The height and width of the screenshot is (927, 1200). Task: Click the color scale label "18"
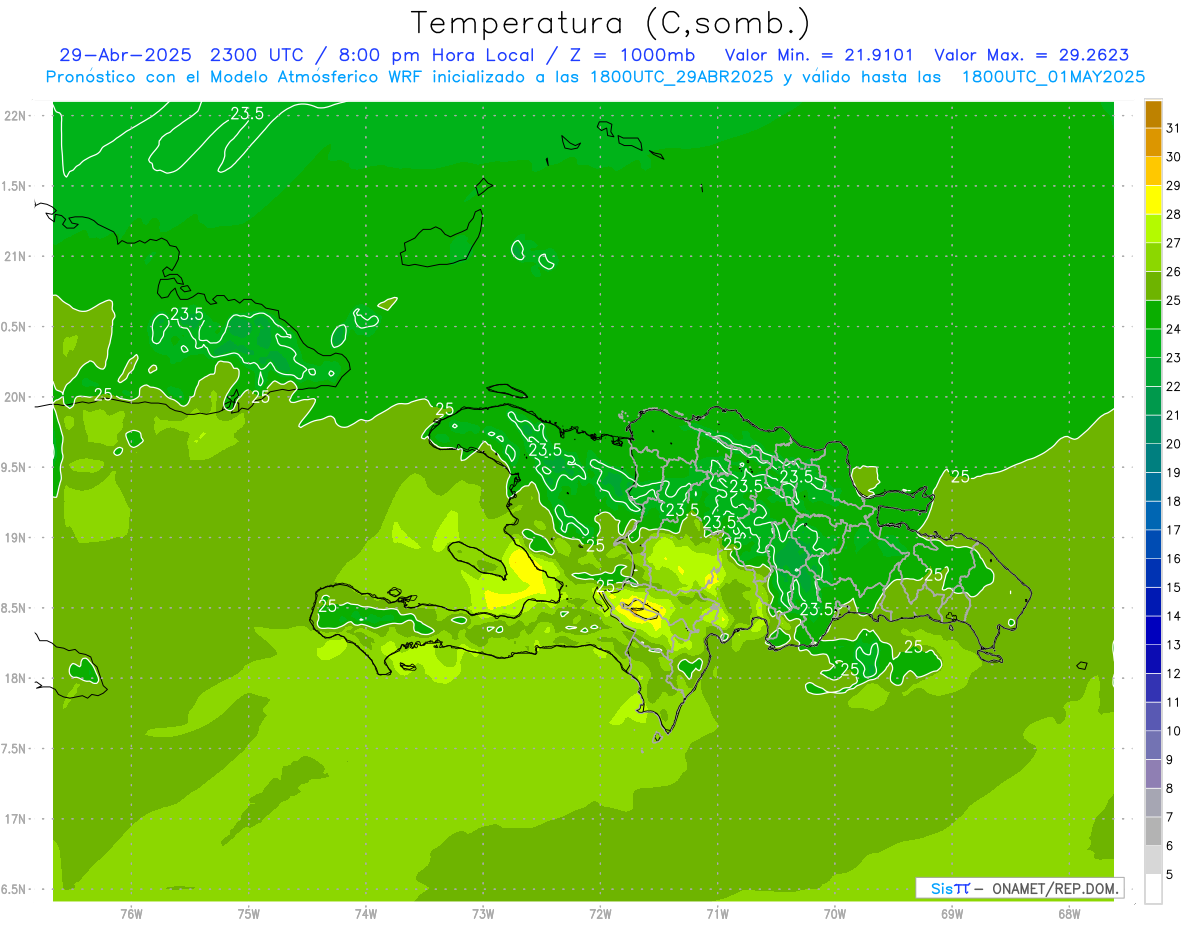pos(1174,501)
